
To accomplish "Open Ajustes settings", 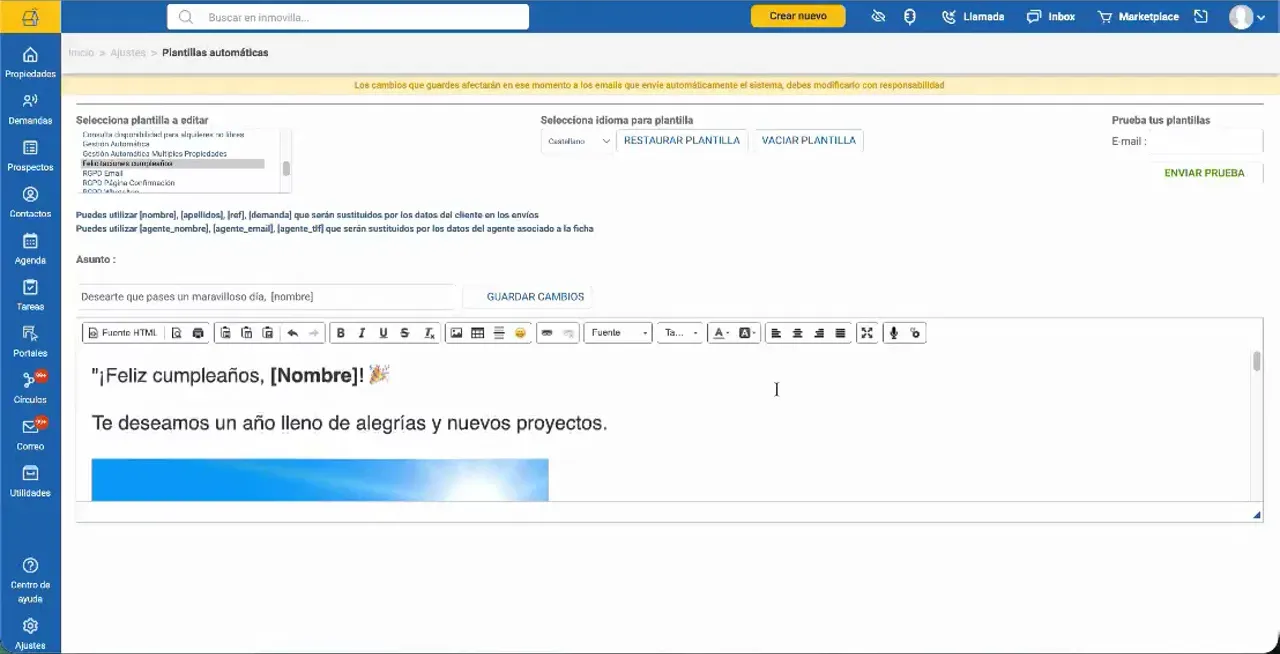I will 30,633.
